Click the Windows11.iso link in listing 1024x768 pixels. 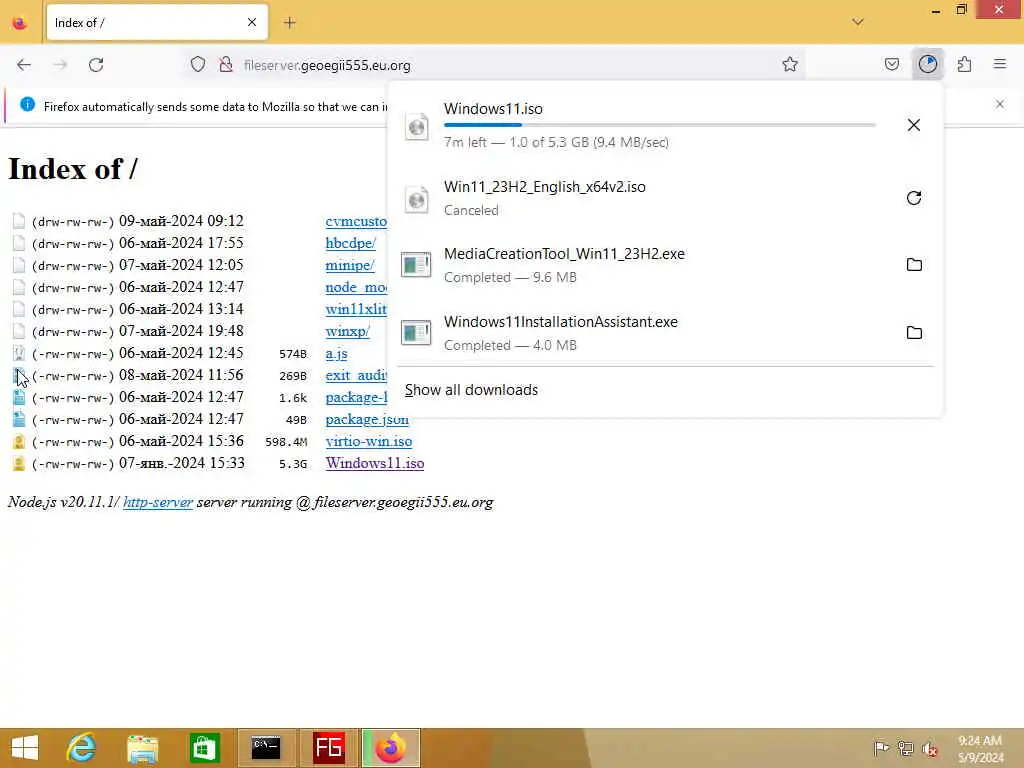pyautogui.click(x=375, y=463)
